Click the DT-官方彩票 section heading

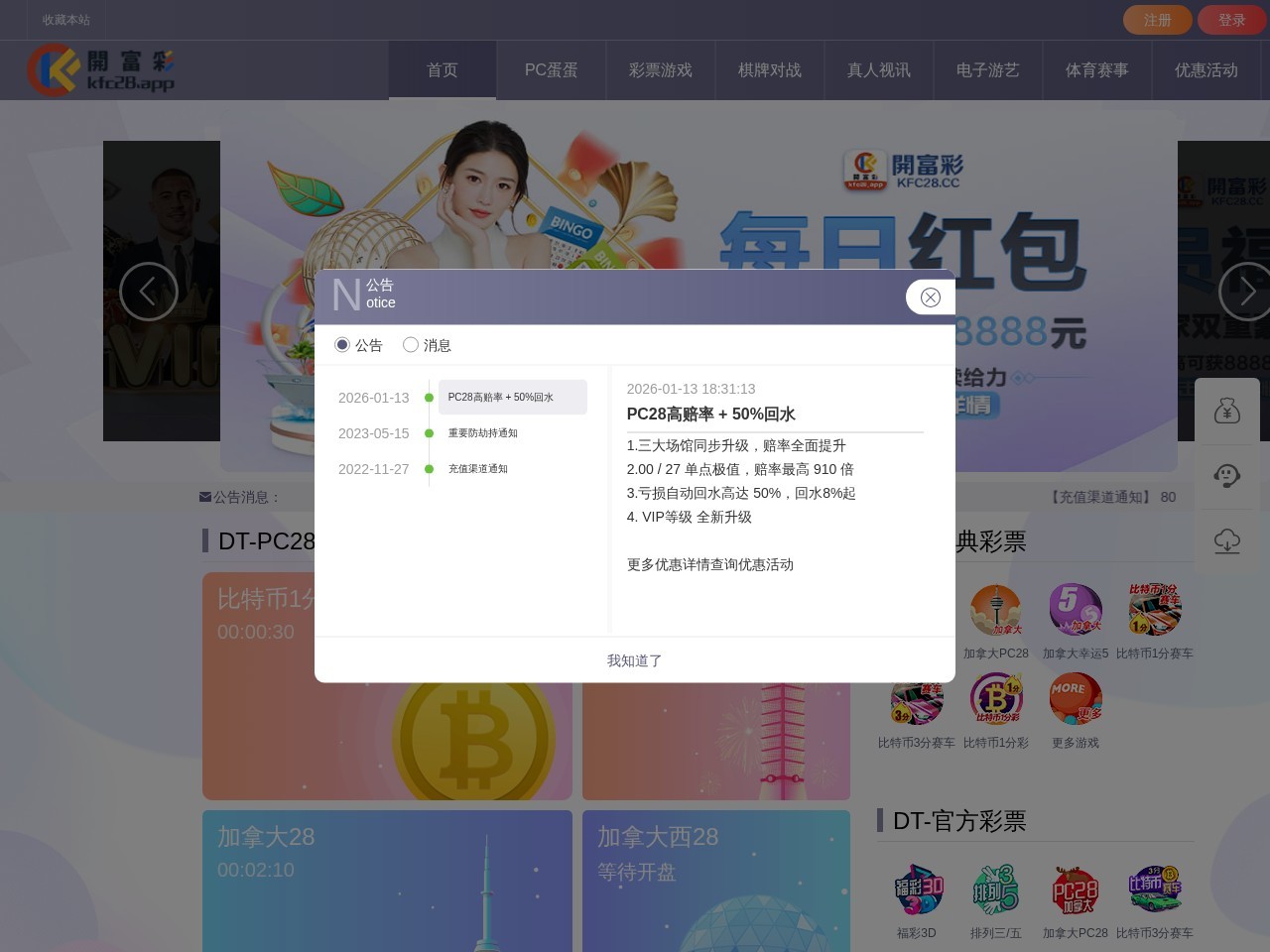(x=958, y=820)
